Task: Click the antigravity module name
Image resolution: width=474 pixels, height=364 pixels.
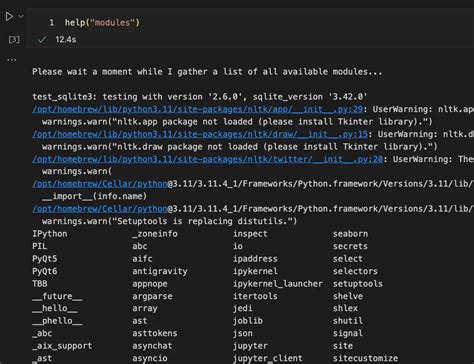Action: (160, 271)
